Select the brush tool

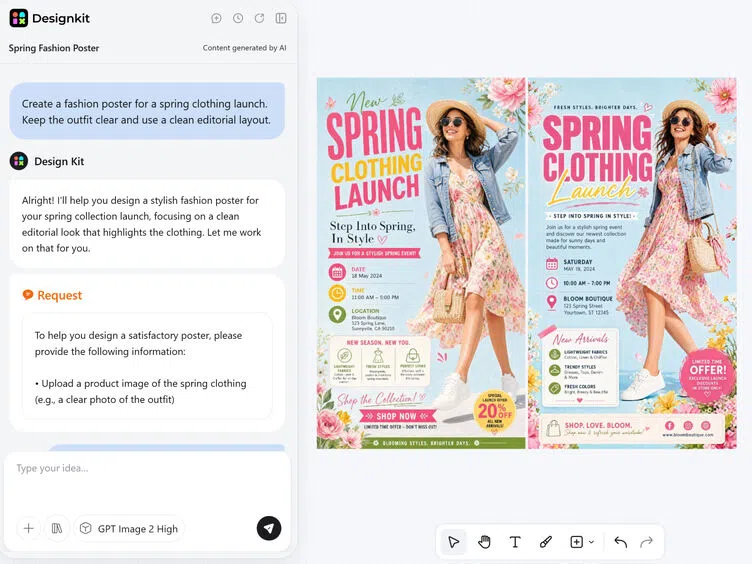546,542
